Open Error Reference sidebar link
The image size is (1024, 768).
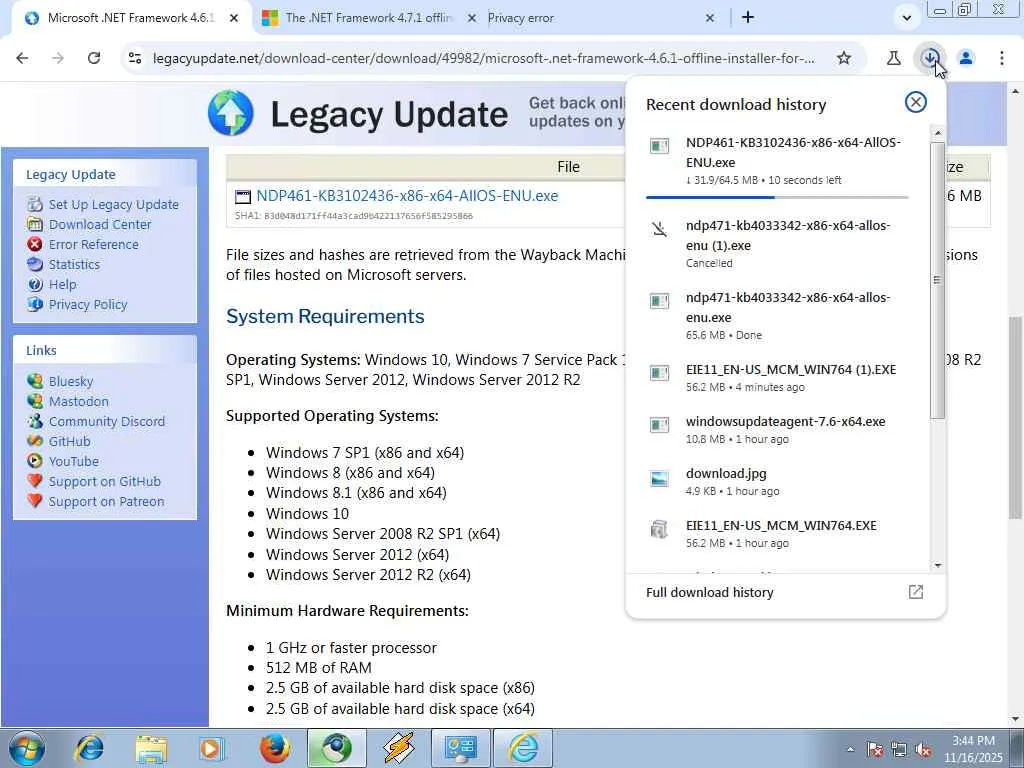point(93,244)
